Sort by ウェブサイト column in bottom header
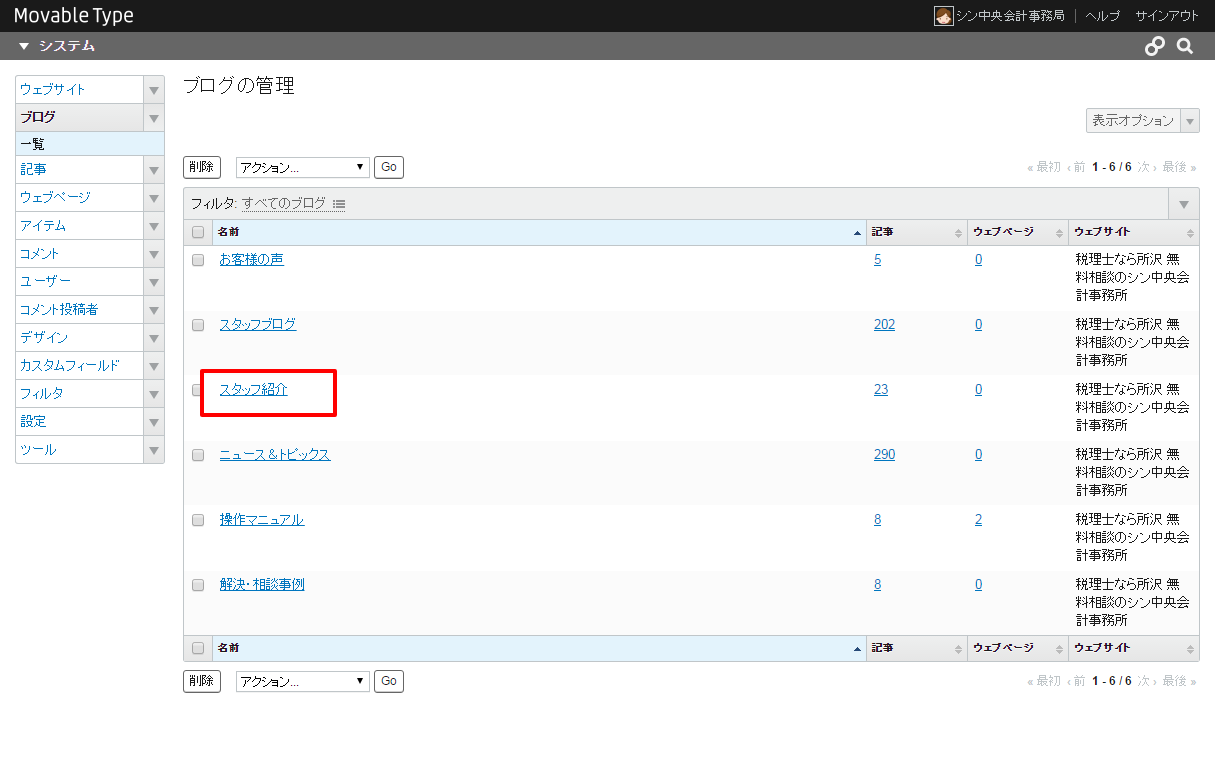 click(1134, 648)
